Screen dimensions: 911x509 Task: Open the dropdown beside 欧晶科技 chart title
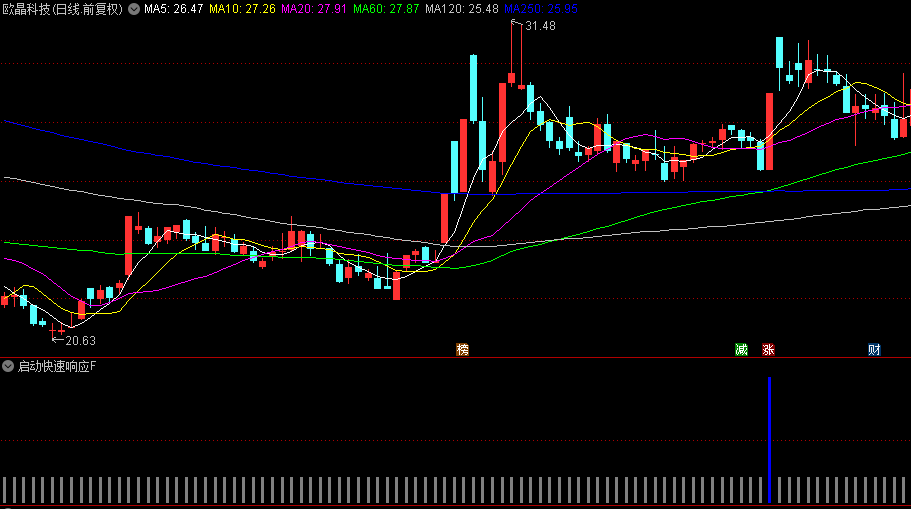tap(134, 9)
